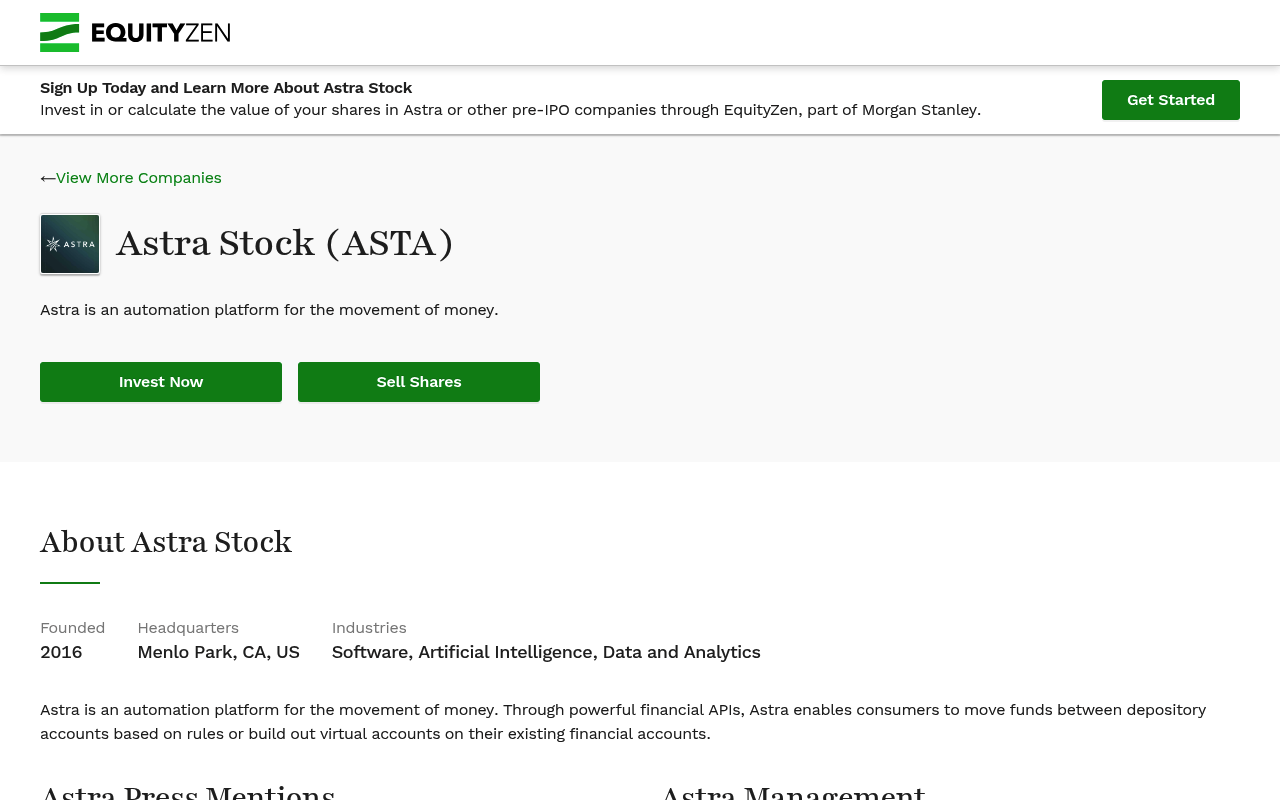This screenshot has height=800, width=1280.
Task: Click the long Astra description paragraph
Action: [623, 722]
